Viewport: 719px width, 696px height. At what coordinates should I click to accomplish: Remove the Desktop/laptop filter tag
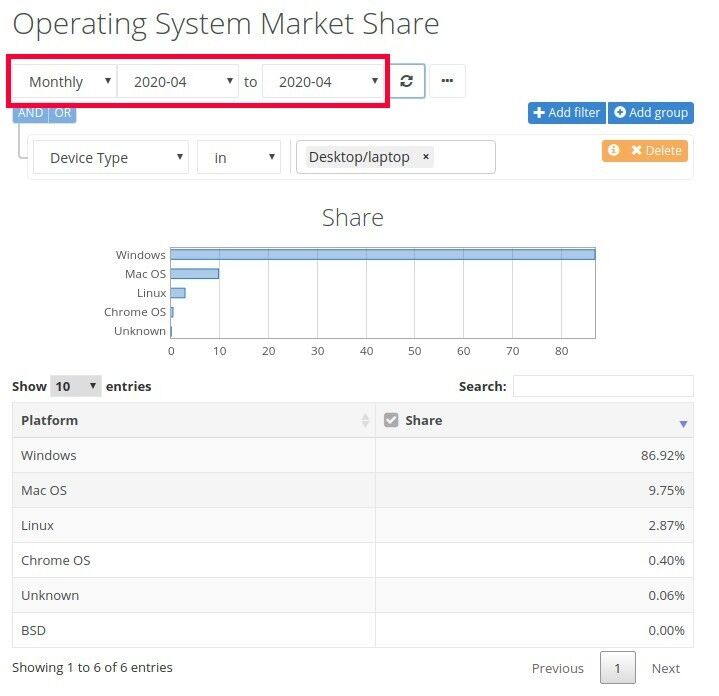point(425,157)
